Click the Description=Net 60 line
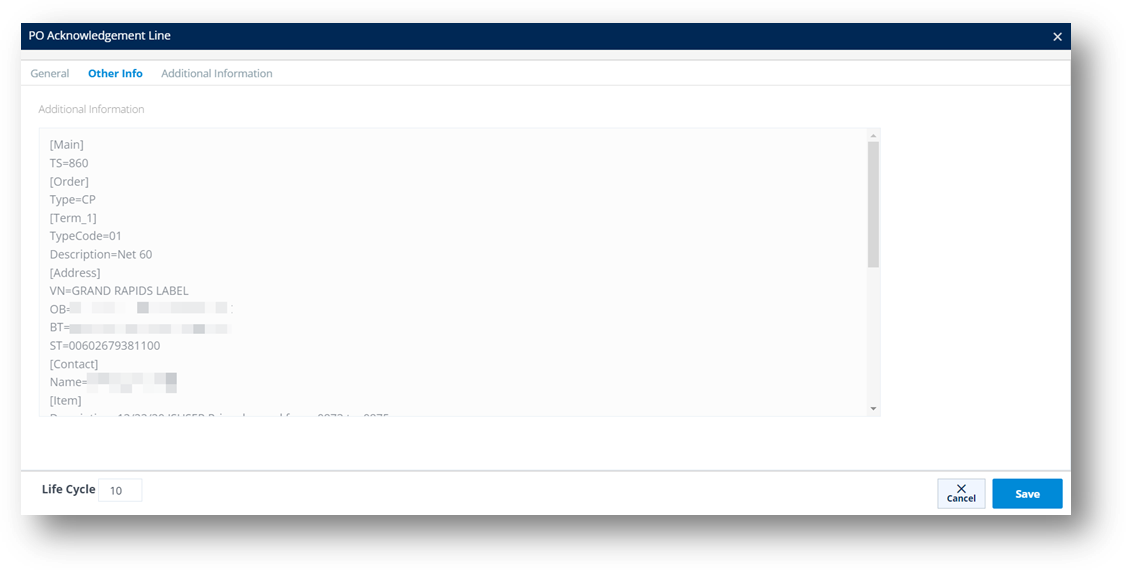 101,254
